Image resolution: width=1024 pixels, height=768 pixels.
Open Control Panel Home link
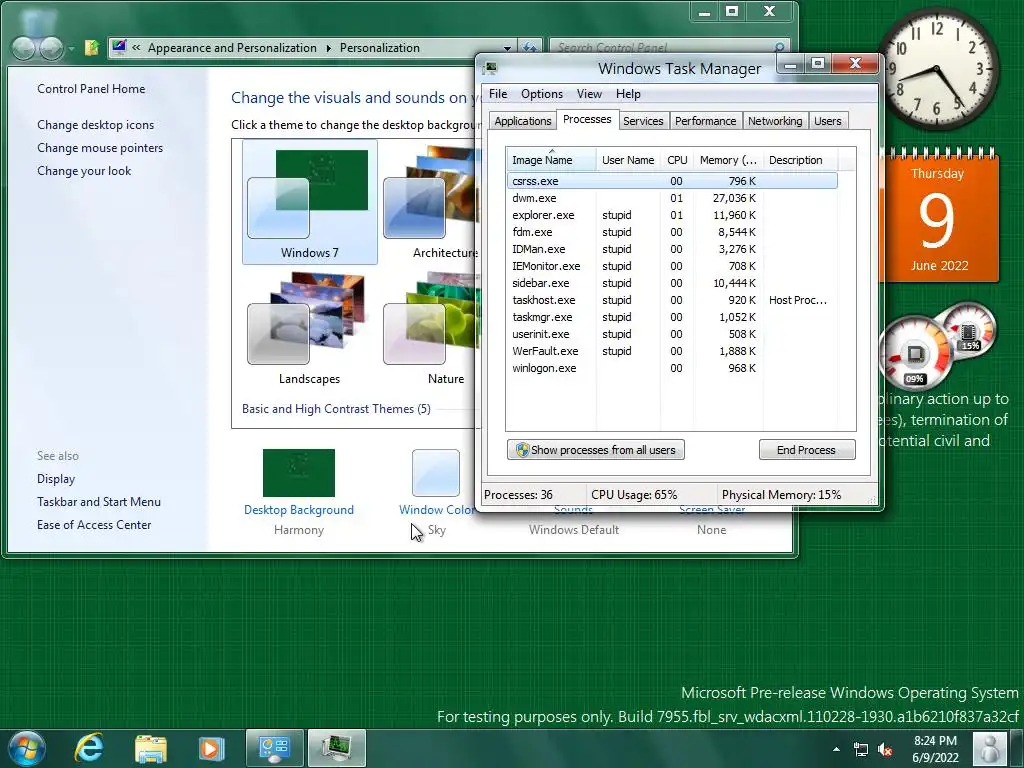tap(91, 89)
